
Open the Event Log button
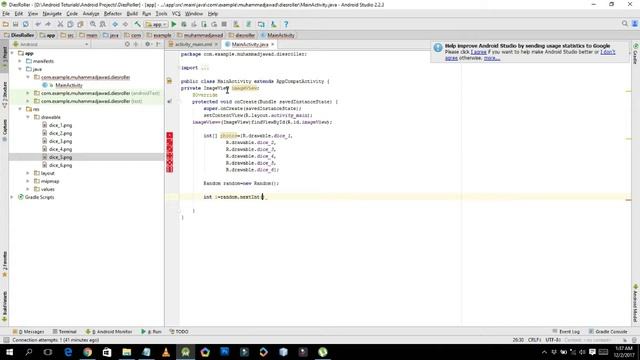pyautogui.click(x=566, y=331)
